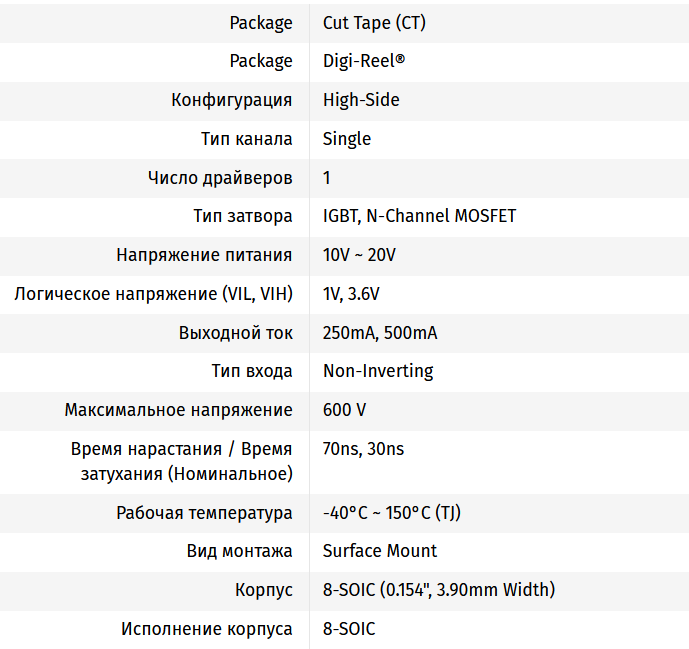This screenshot has width=689, height=649.
Task: Select the "Конфигурация" row label
Action: (232, 100)
